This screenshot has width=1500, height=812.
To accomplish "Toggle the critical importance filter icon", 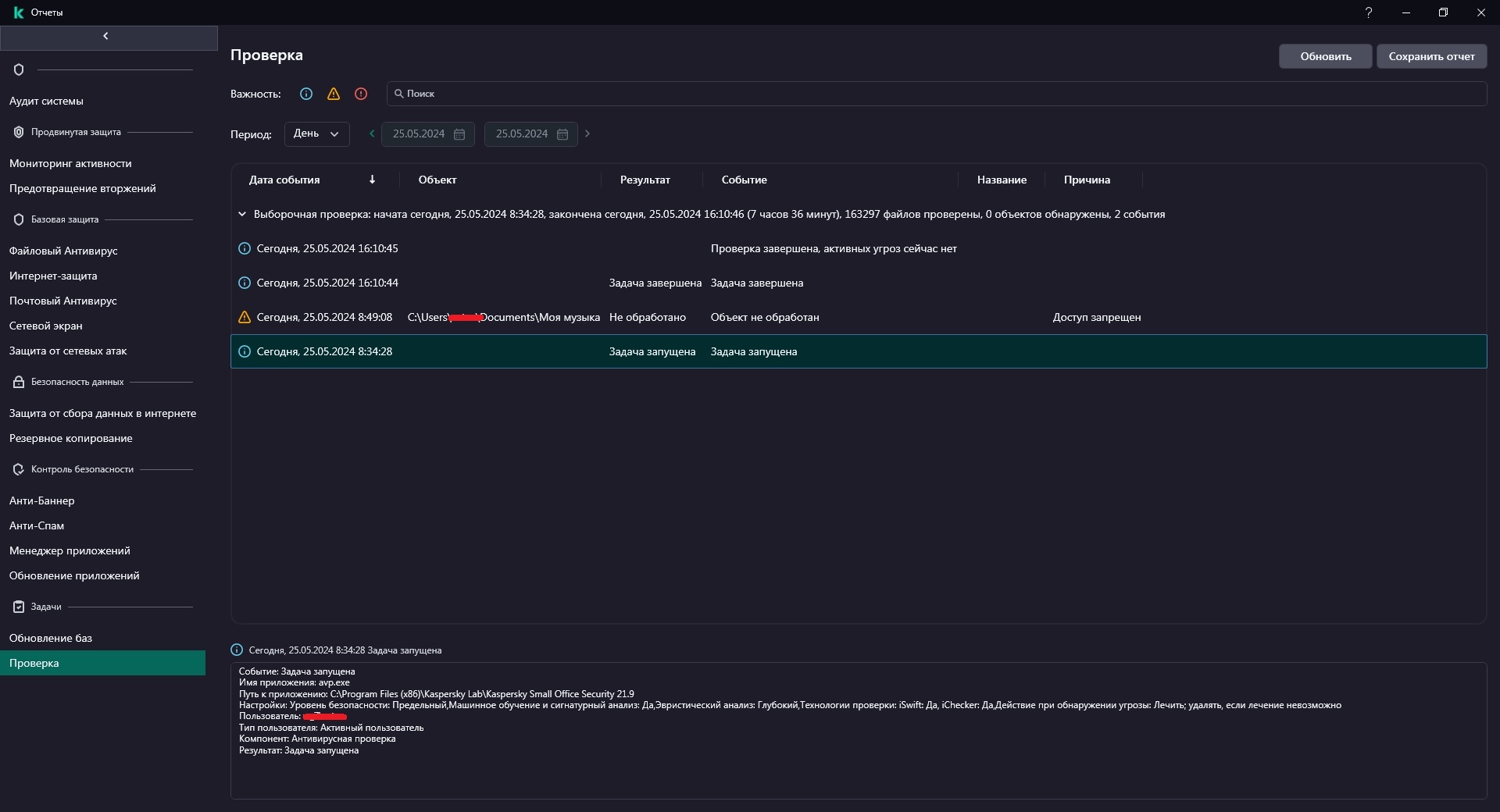I will coord(361,94).
